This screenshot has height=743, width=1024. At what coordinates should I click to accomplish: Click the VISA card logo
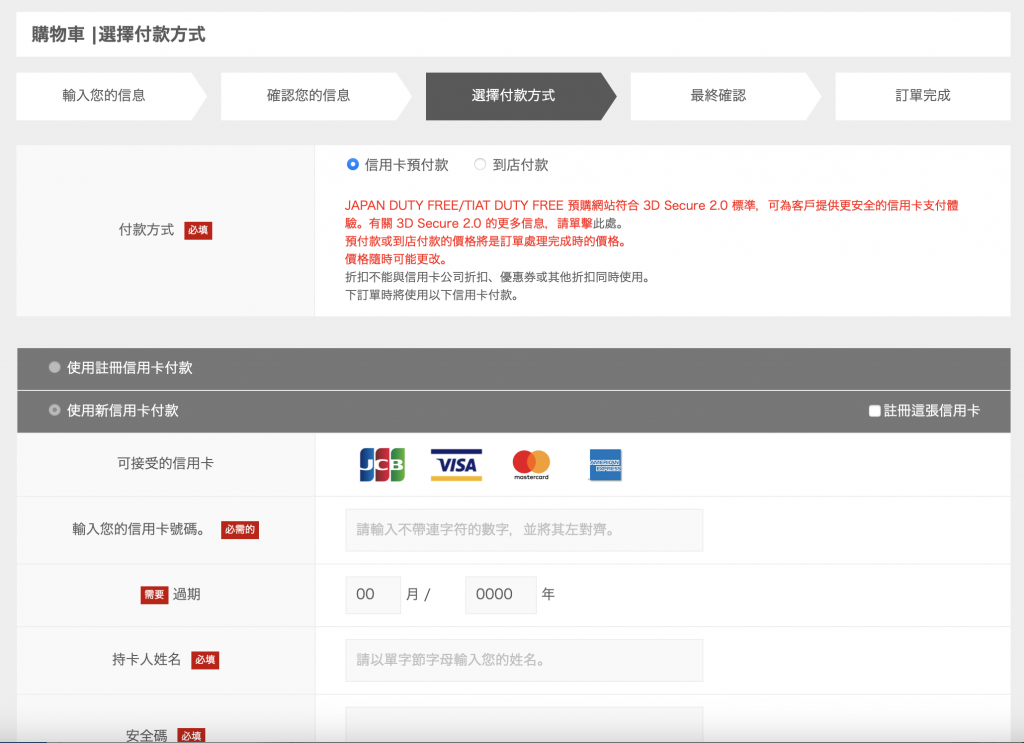coord(456,465)
